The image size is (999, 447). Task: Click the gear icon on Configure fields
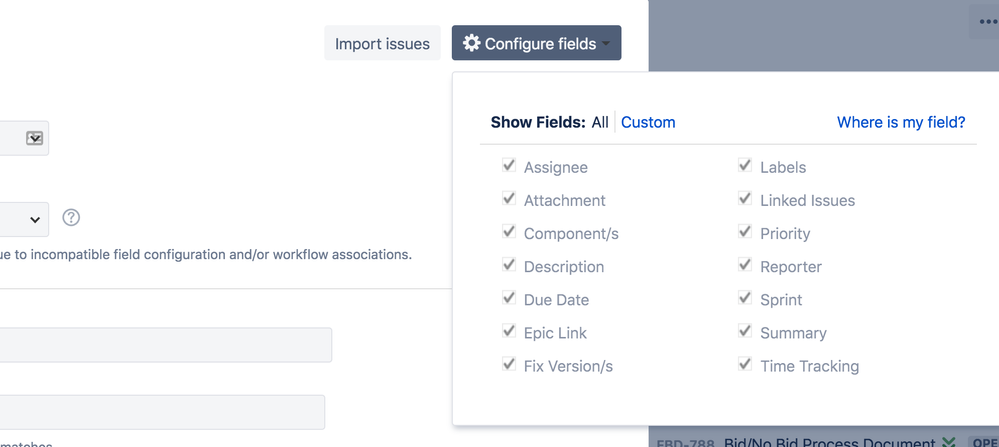tap(472, 43)
